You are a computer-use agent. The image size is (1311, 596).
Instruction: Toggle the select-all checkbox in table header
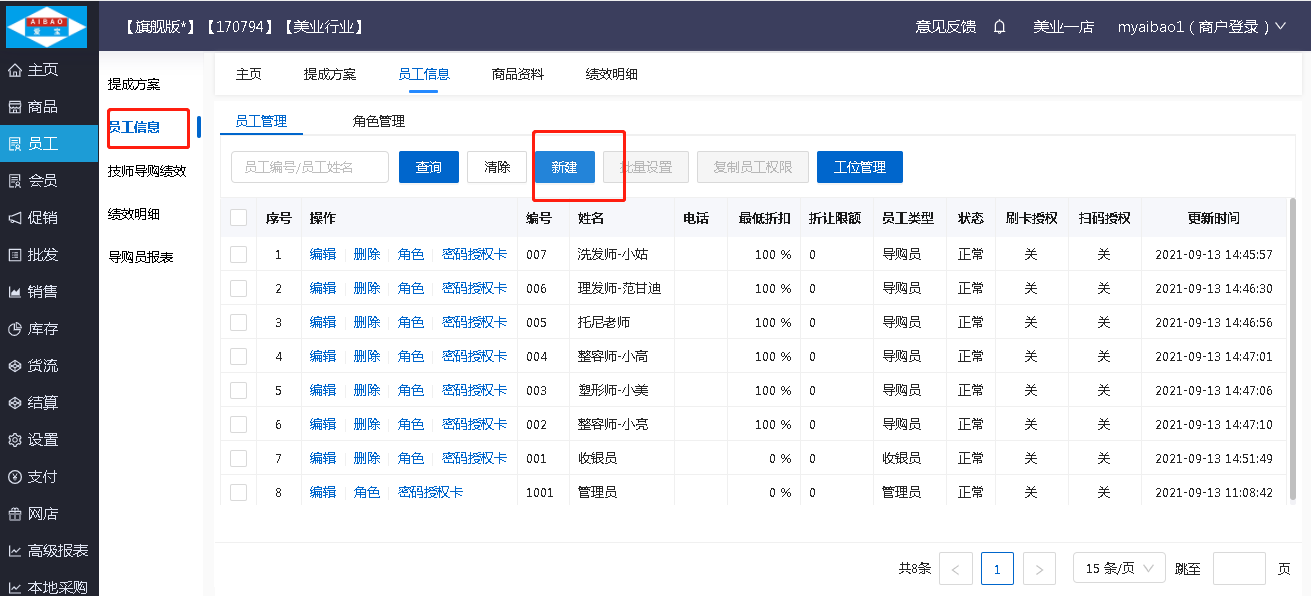point(238,218)
